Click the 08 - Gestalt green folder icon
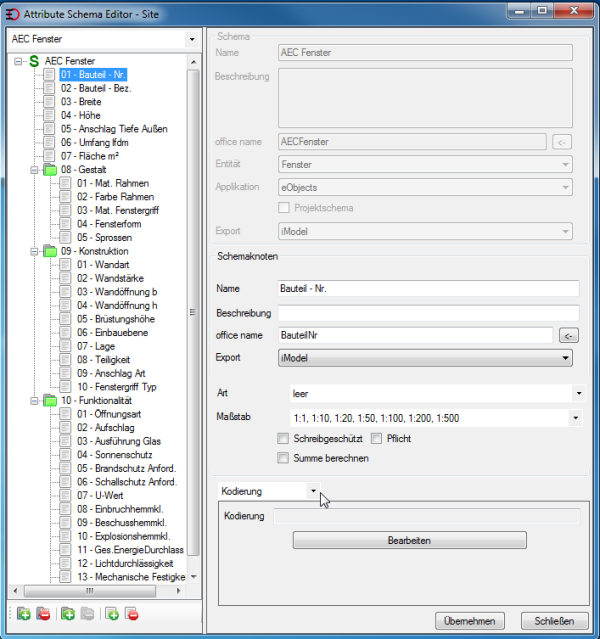This screenshot has height=639, width=600. coord(50,170)
